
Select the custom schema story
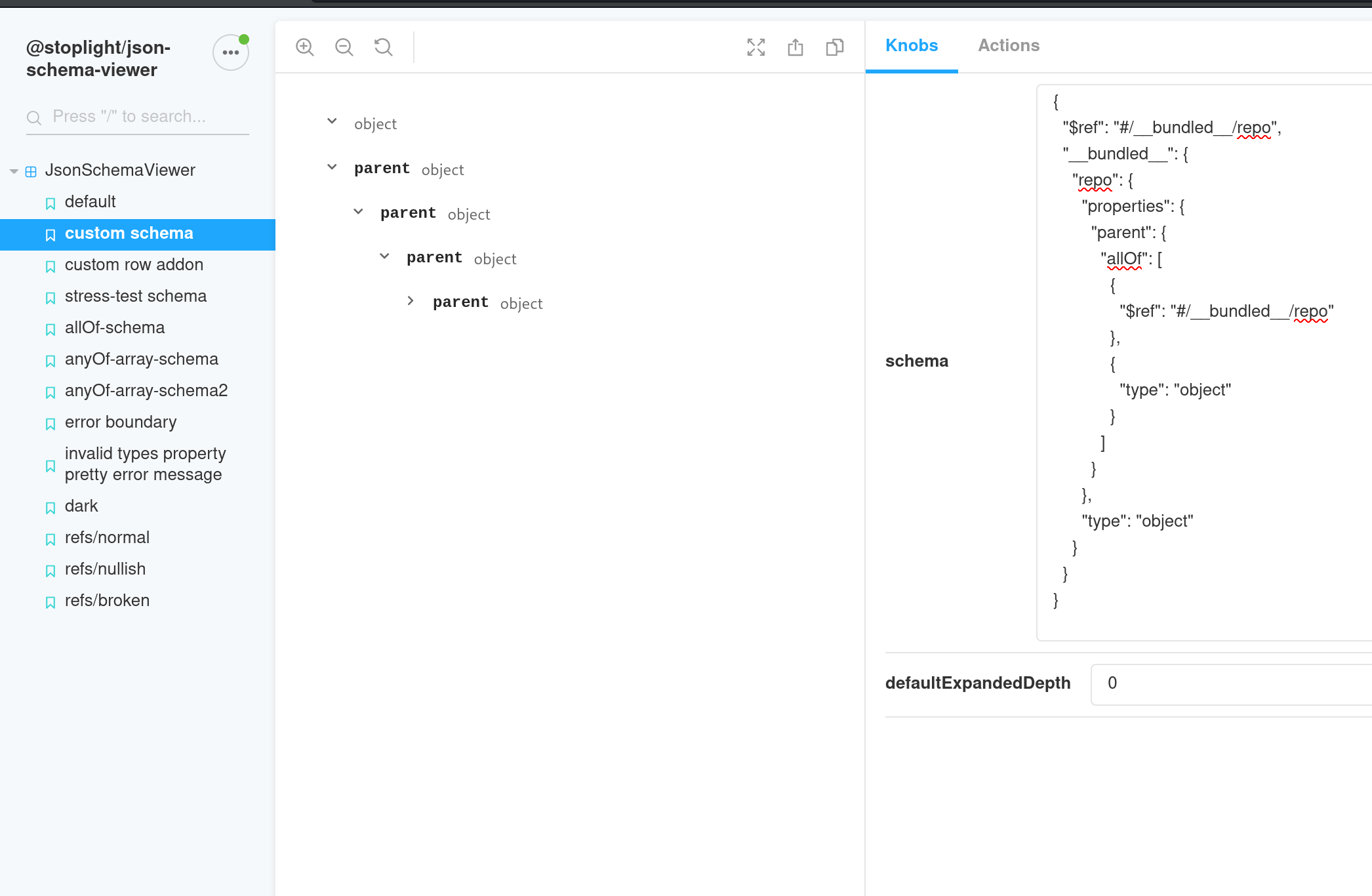[138, 234]
